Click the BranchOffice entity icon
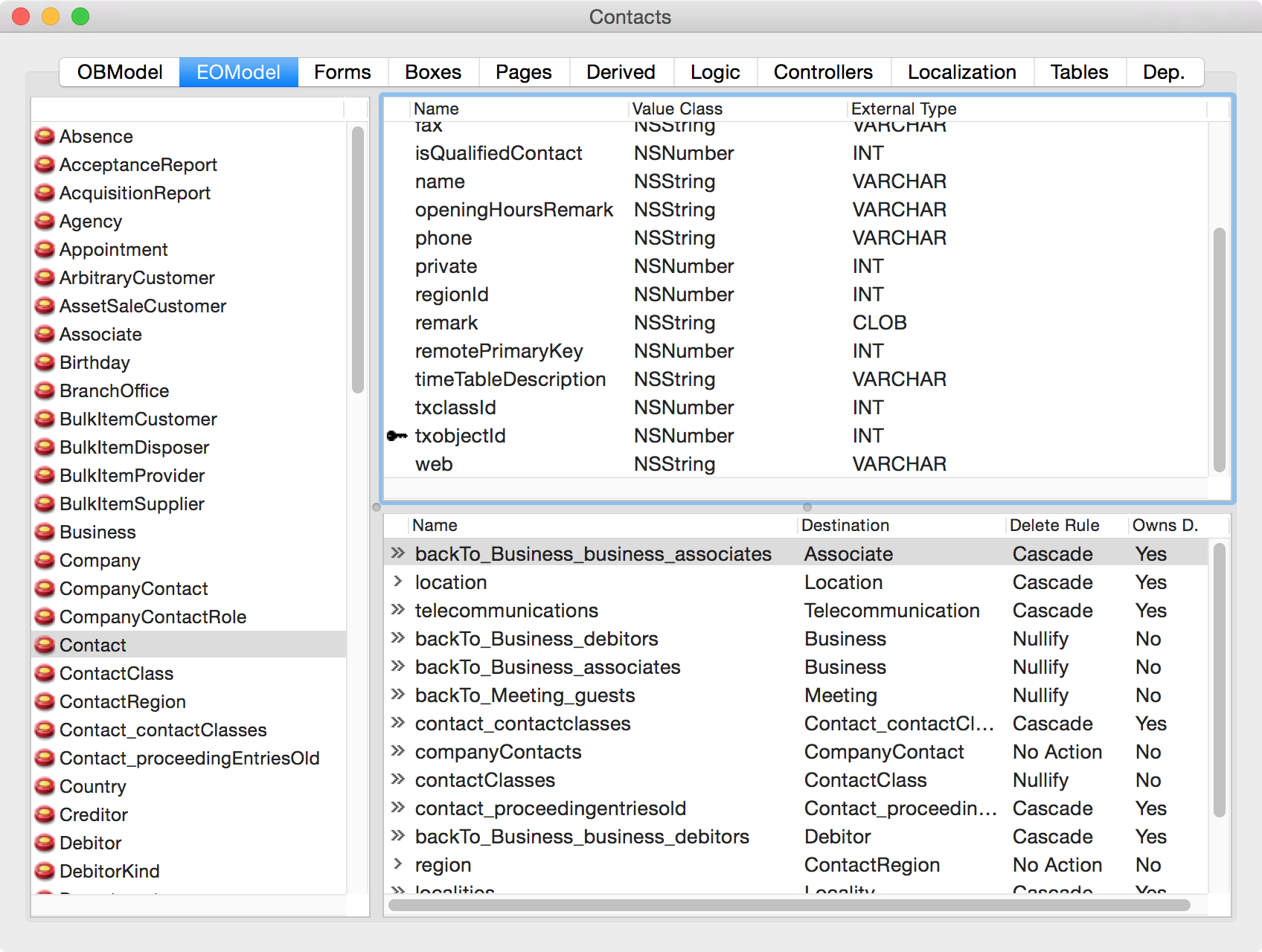The width and height of the screenshot is (1262, 952). (x=45, y=390)
